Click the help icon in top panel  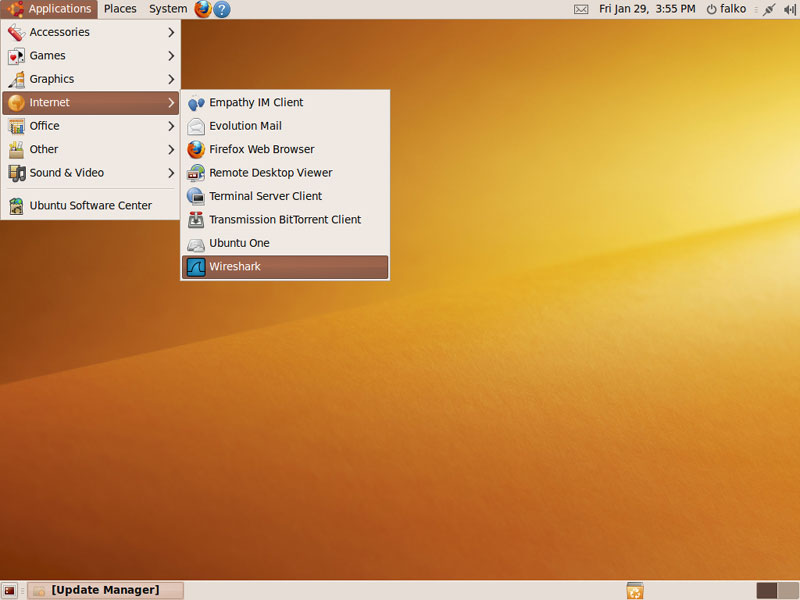[222, 9]
